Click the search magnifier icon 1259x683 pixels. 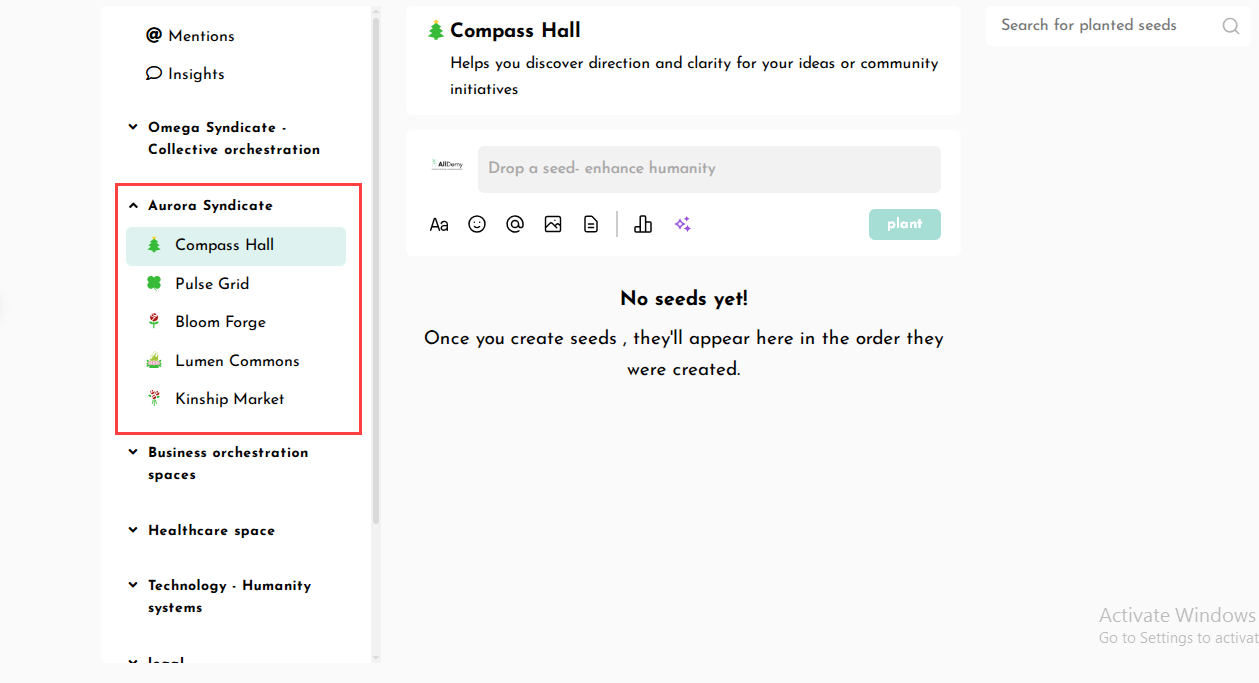(x=1231, y=26)
